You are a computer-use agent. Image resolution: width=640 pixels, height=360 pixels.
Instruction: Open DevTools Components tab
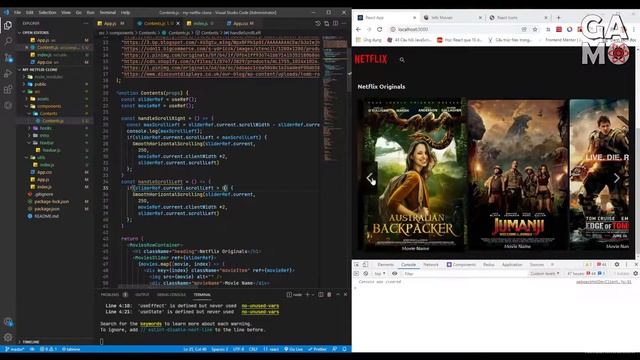(462, 264)
